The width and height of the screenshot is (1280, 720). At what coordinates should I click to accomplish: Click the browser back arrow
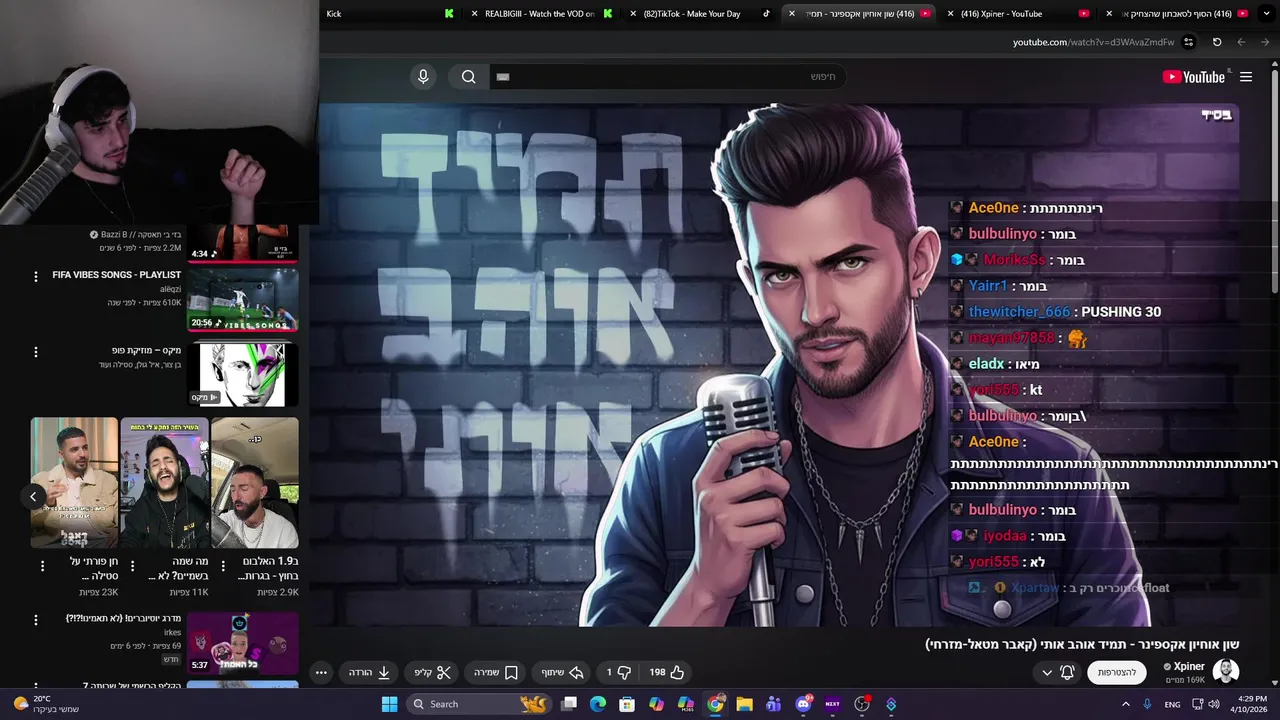point(1241,42)
